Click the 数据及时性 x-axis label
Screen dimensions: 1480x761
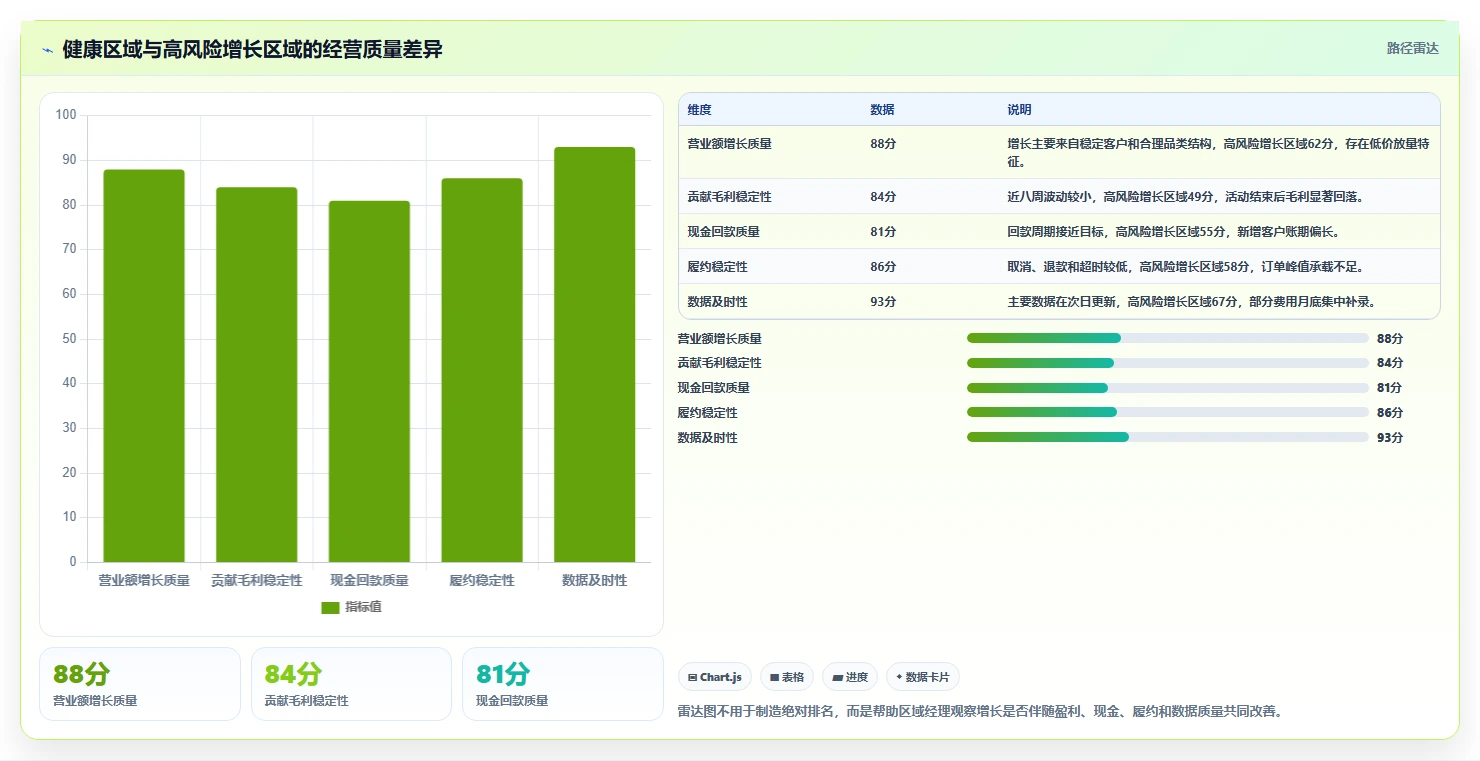(x=594, y=580)
